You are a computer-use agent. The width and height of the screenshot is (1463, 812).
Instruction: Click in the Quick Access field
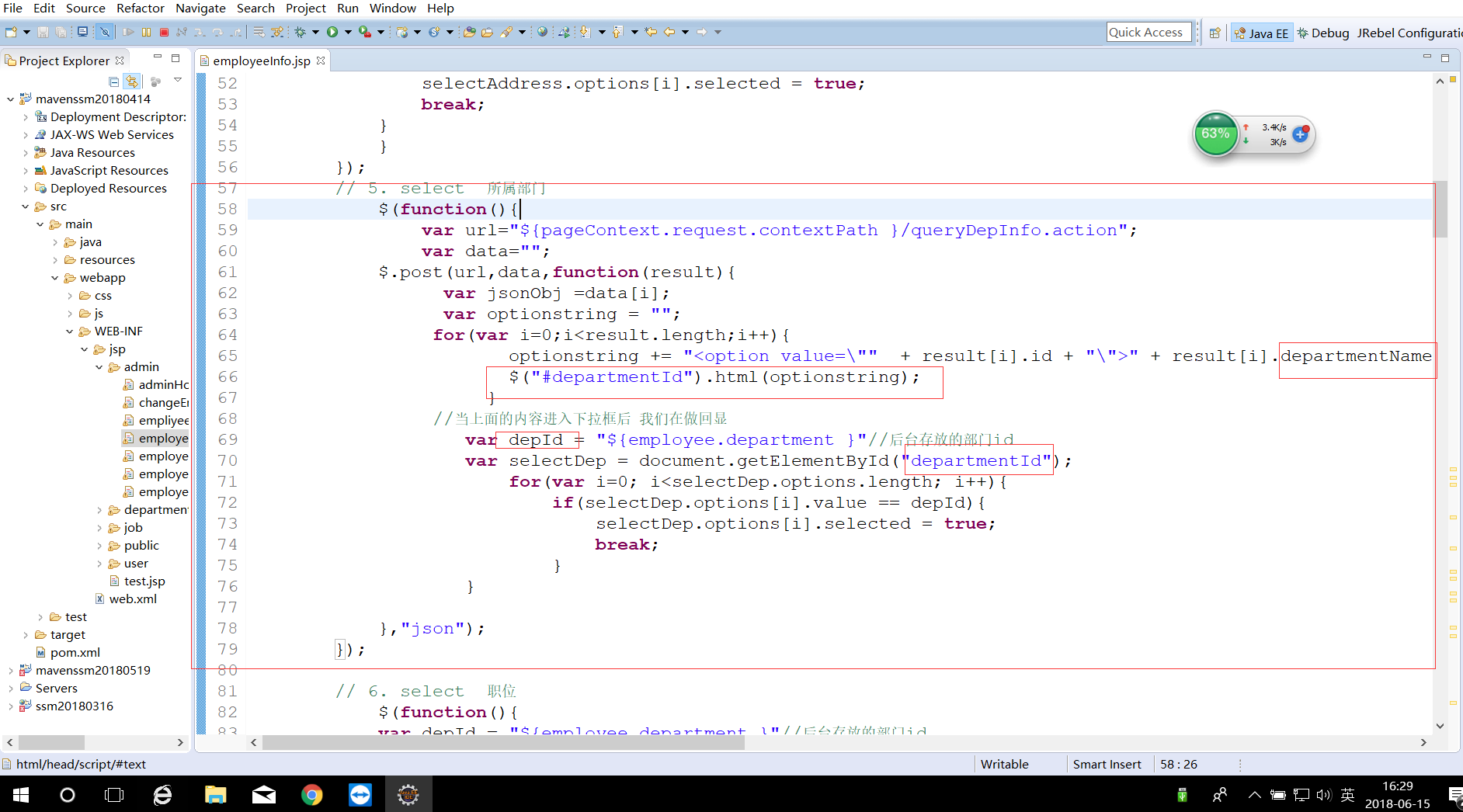click(x=1149, y=32)
